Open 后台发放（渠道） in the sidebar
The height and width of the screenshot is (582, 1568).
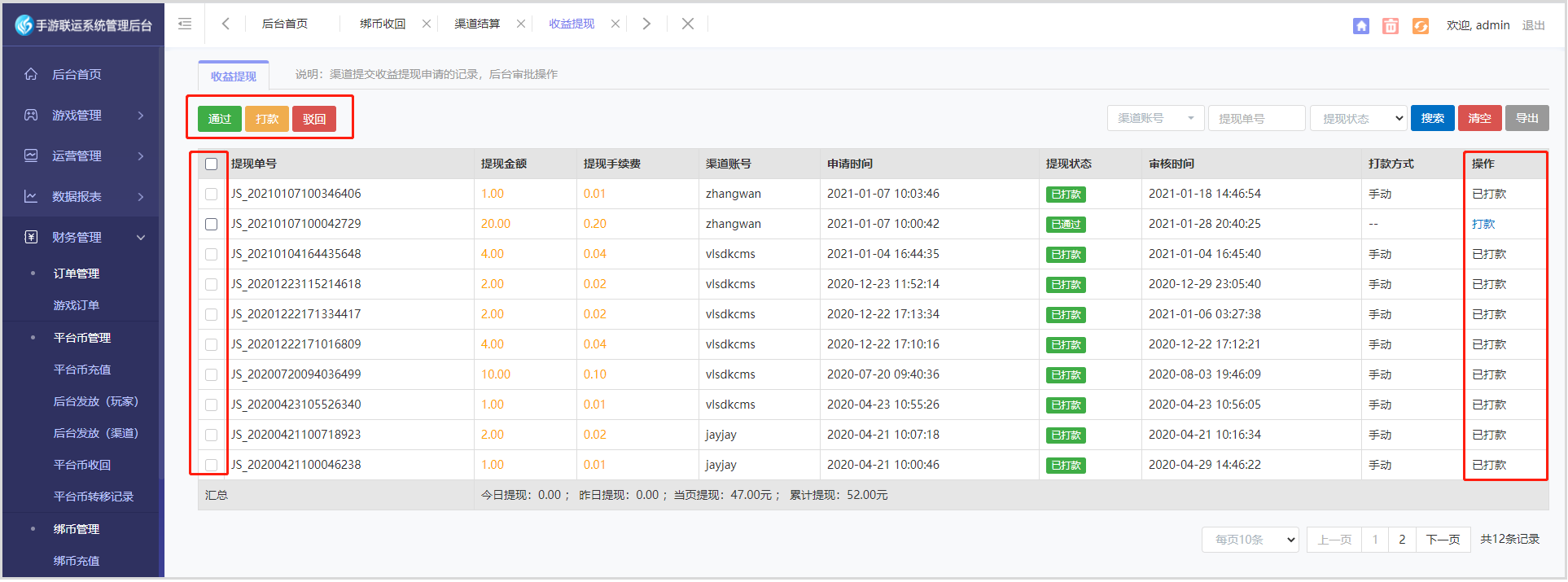coord(96,433)
